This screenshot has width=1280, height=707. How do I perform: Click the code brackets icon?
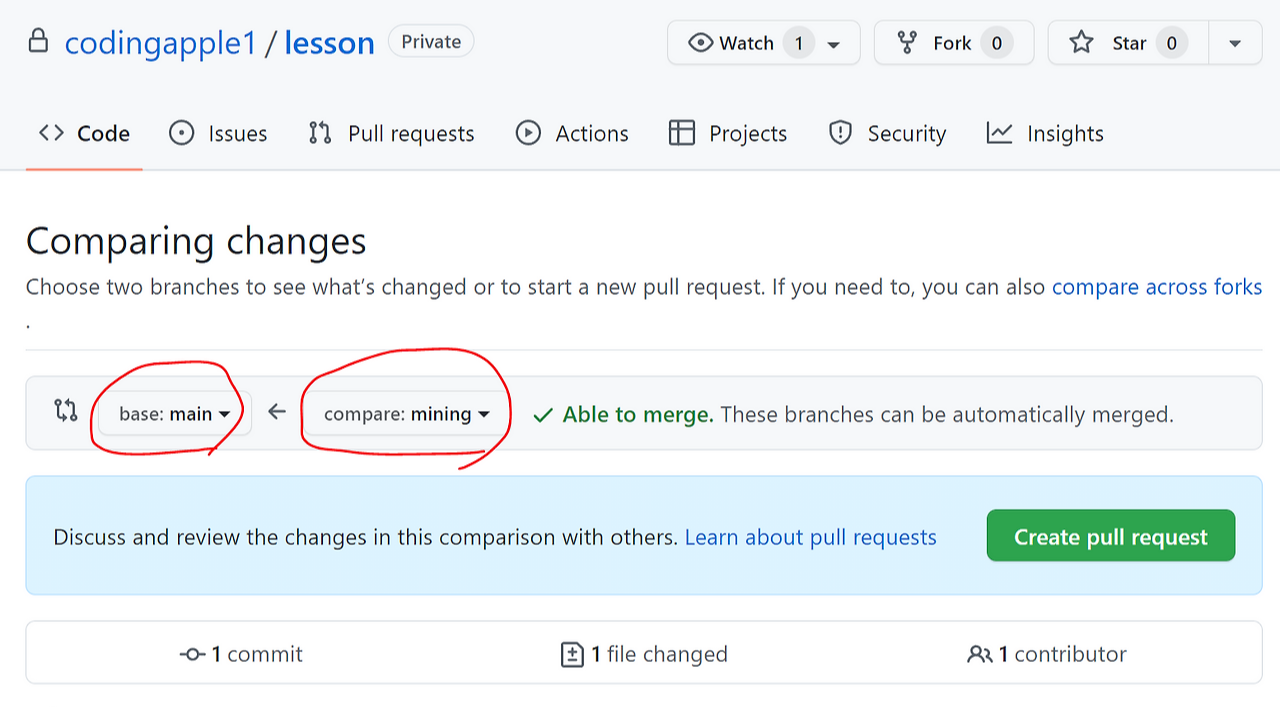pos(51,133)
